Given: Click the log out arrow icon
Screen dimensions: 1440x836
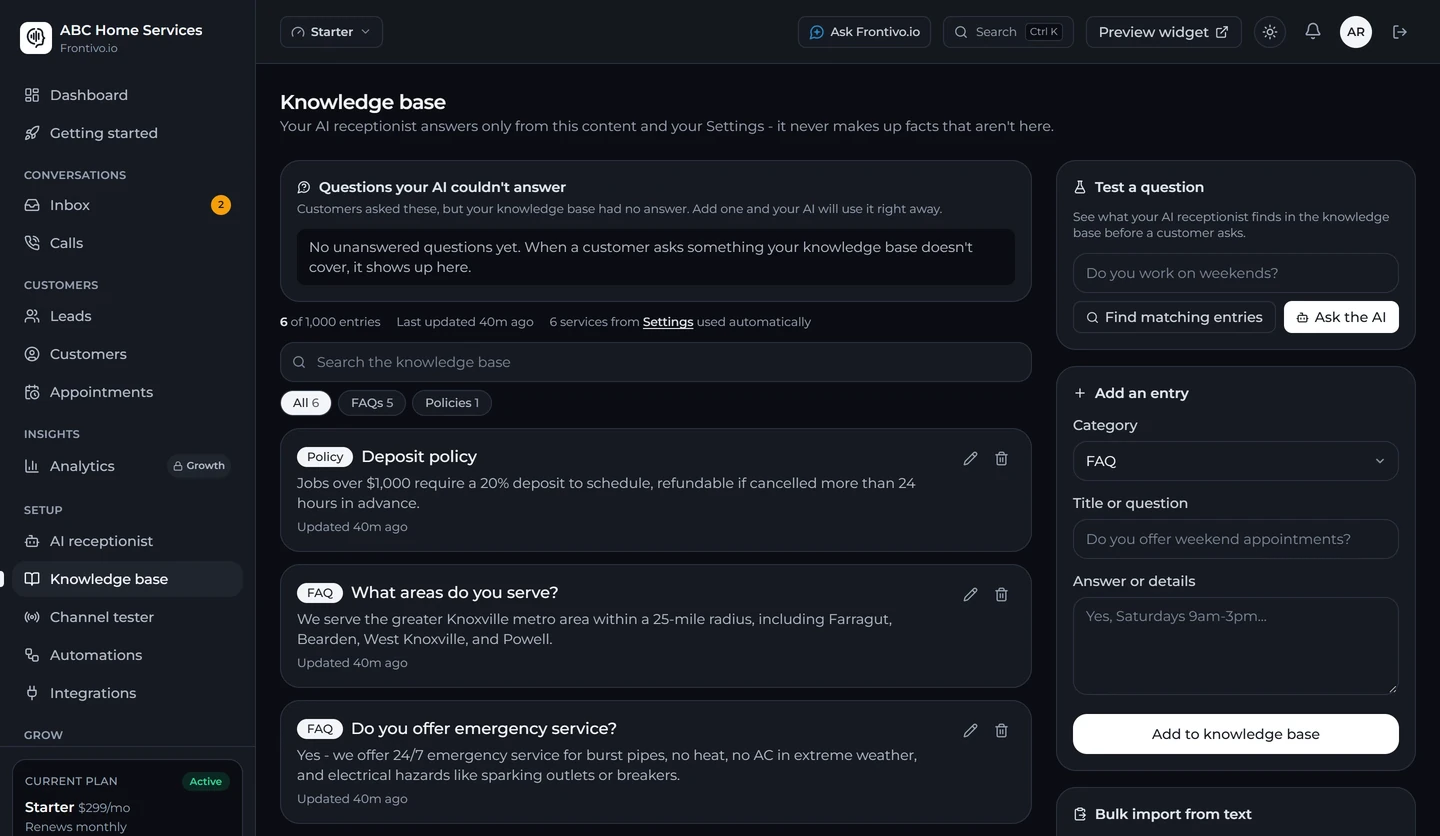Looking at the screenshot, I should [x=1400, y=32].
